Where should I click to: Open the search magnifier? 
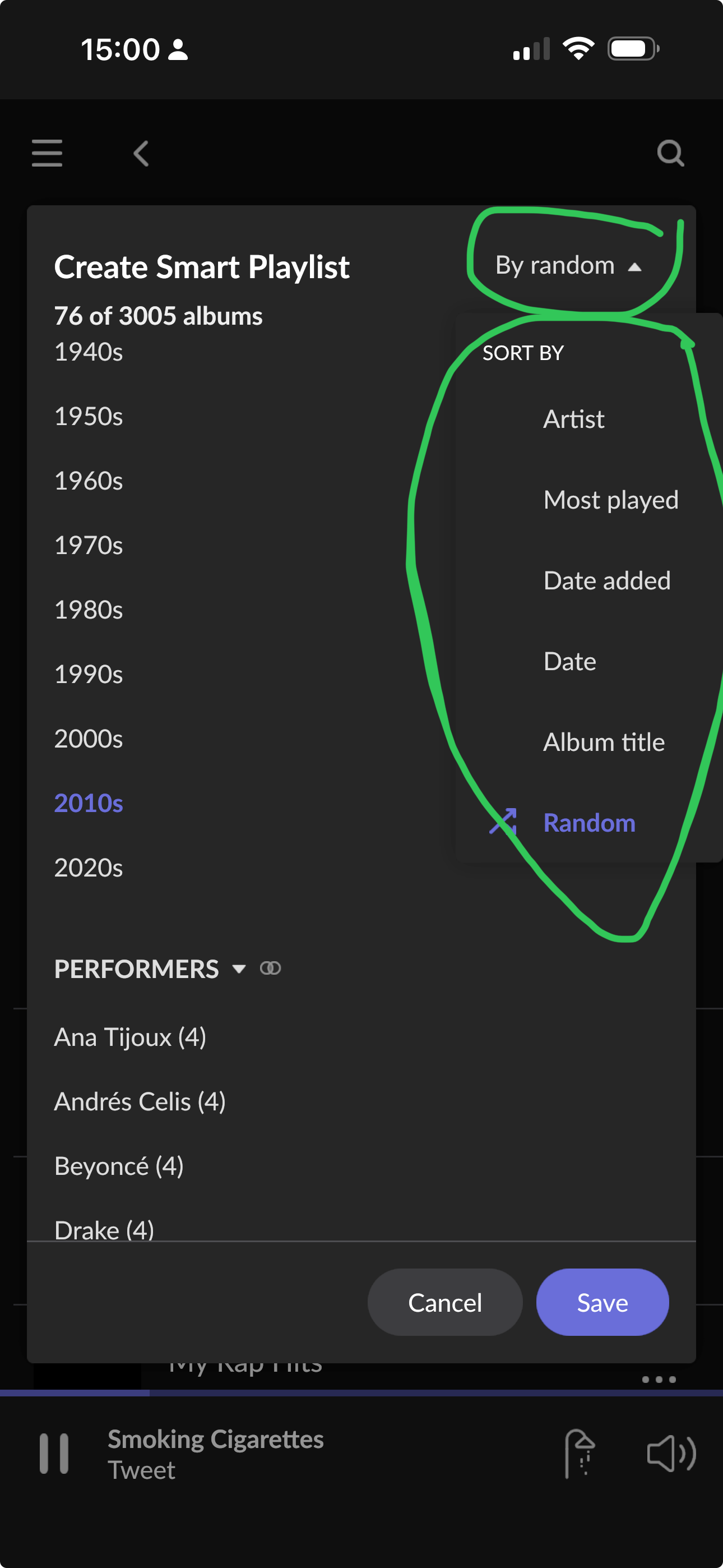coord(671,154)
